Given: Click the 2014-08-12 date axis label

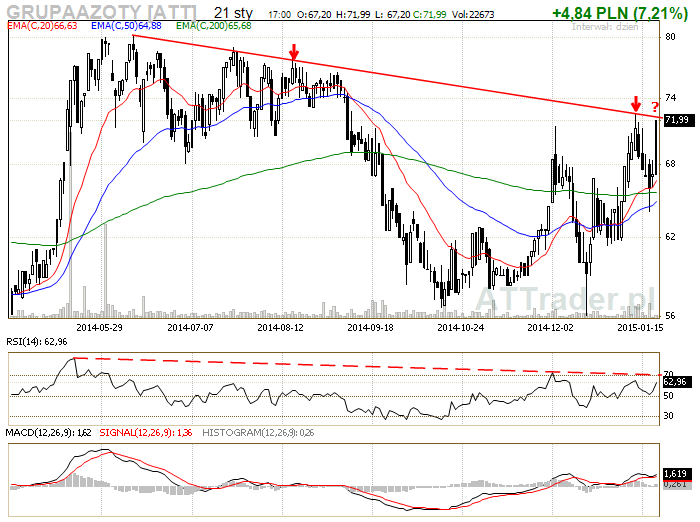Looking at the screenshot, I should coord(280,327).
